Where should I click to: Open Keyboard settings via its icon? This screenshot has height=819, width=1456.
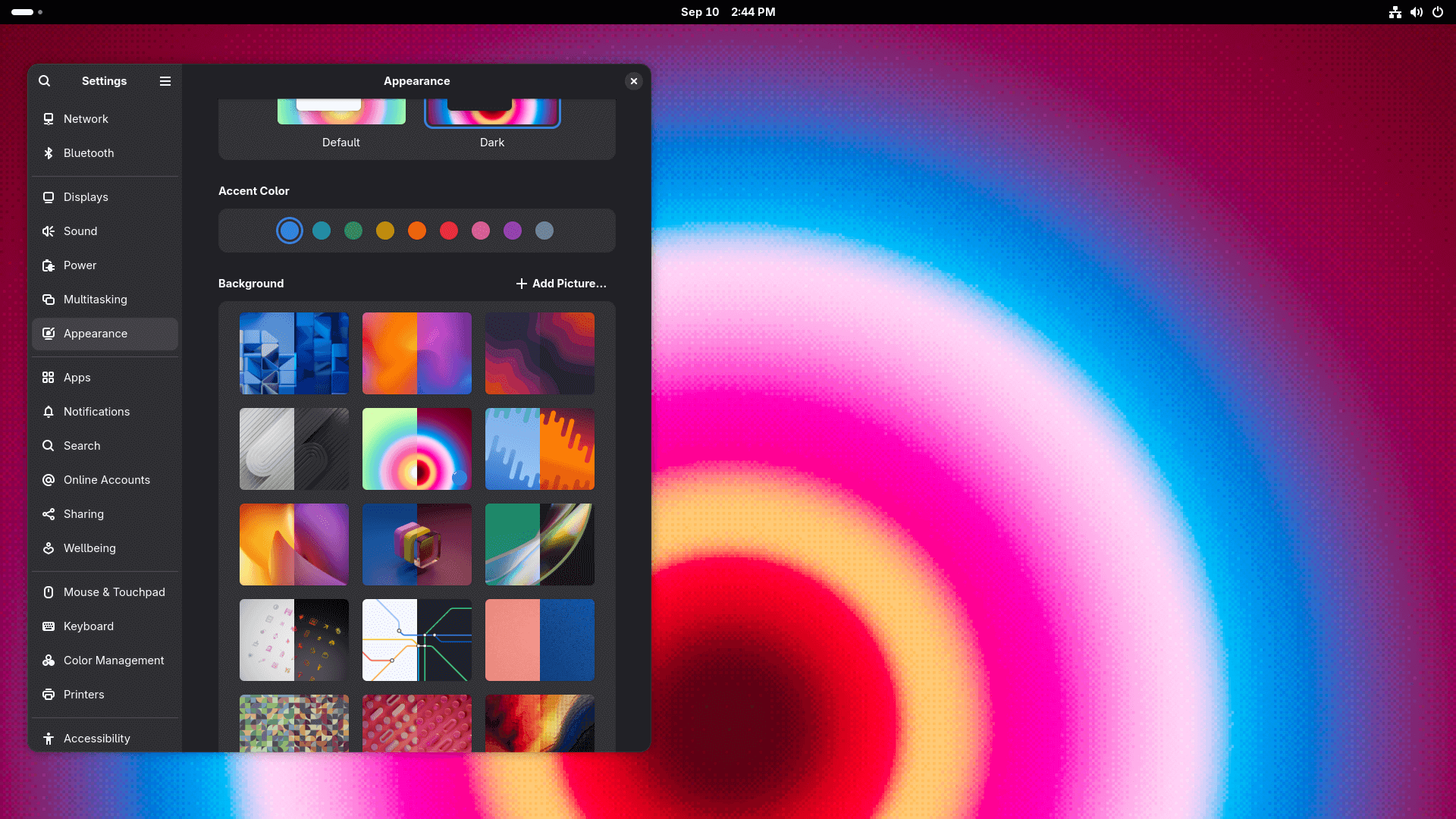tap(49, 626)
